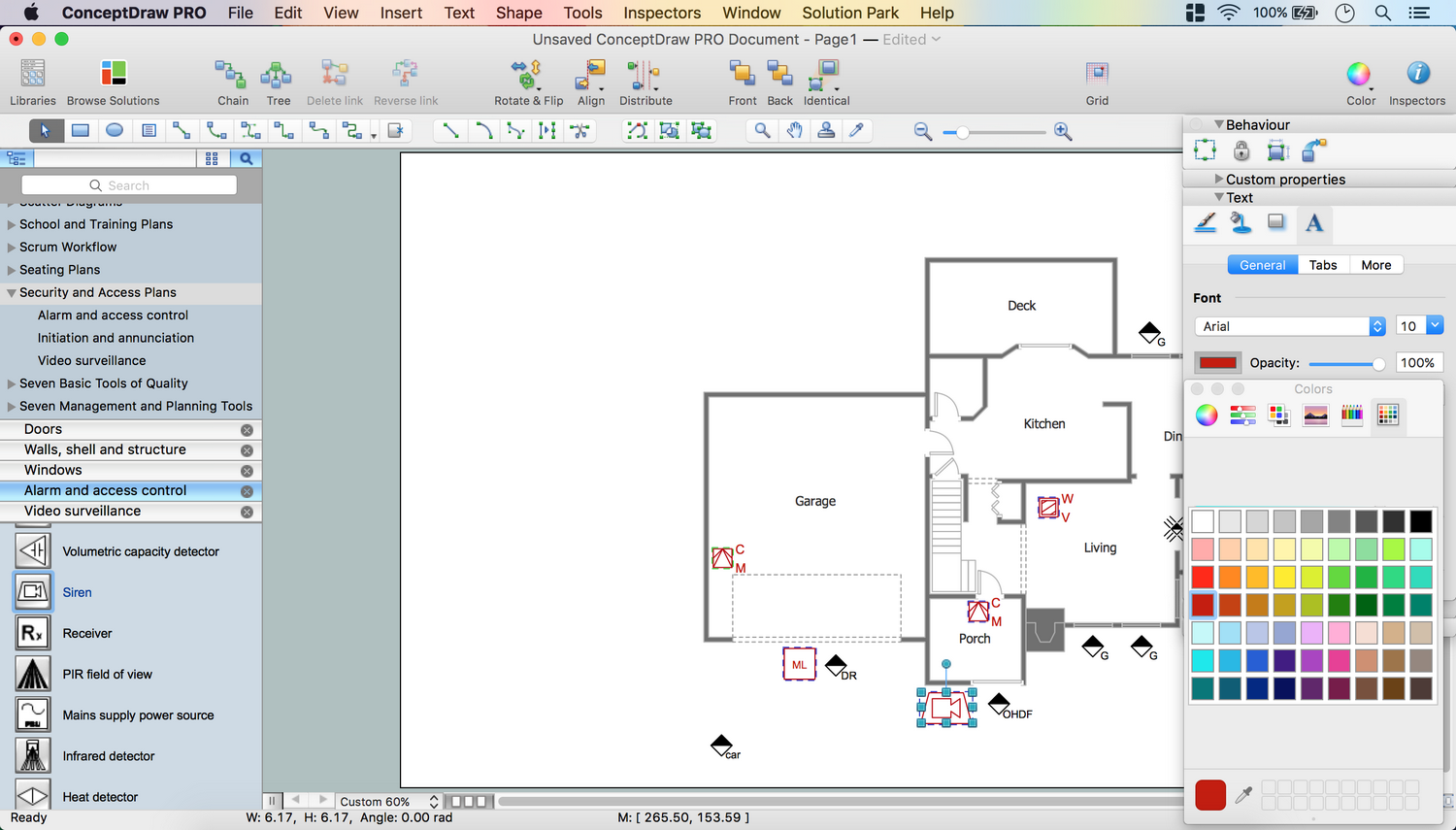
Task: Expand the School and Training Plans group
Action: click(x=12, y=224)
